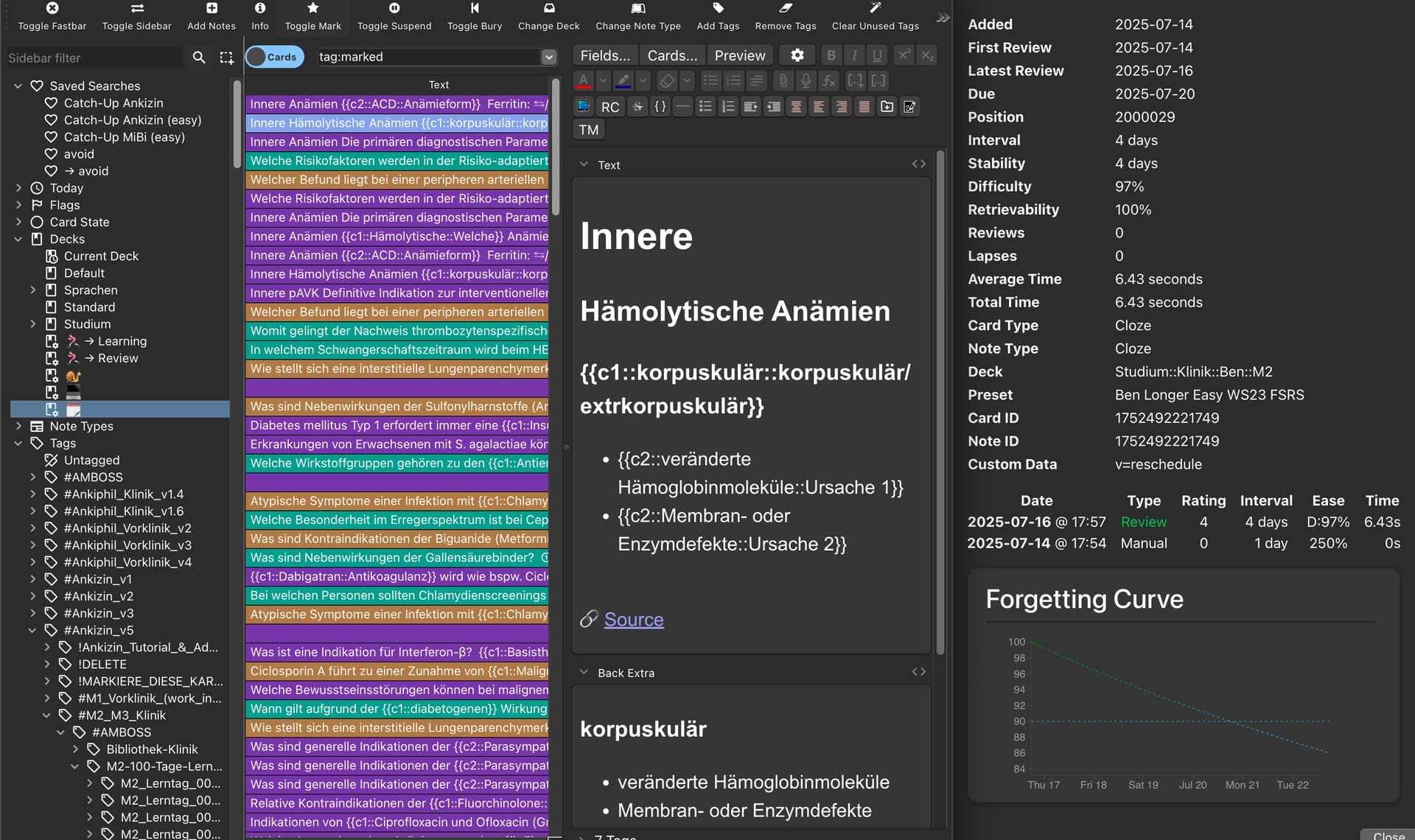Click the sidebar selection mode icon
Screen dimensions: 1415x840
(226, 57)
